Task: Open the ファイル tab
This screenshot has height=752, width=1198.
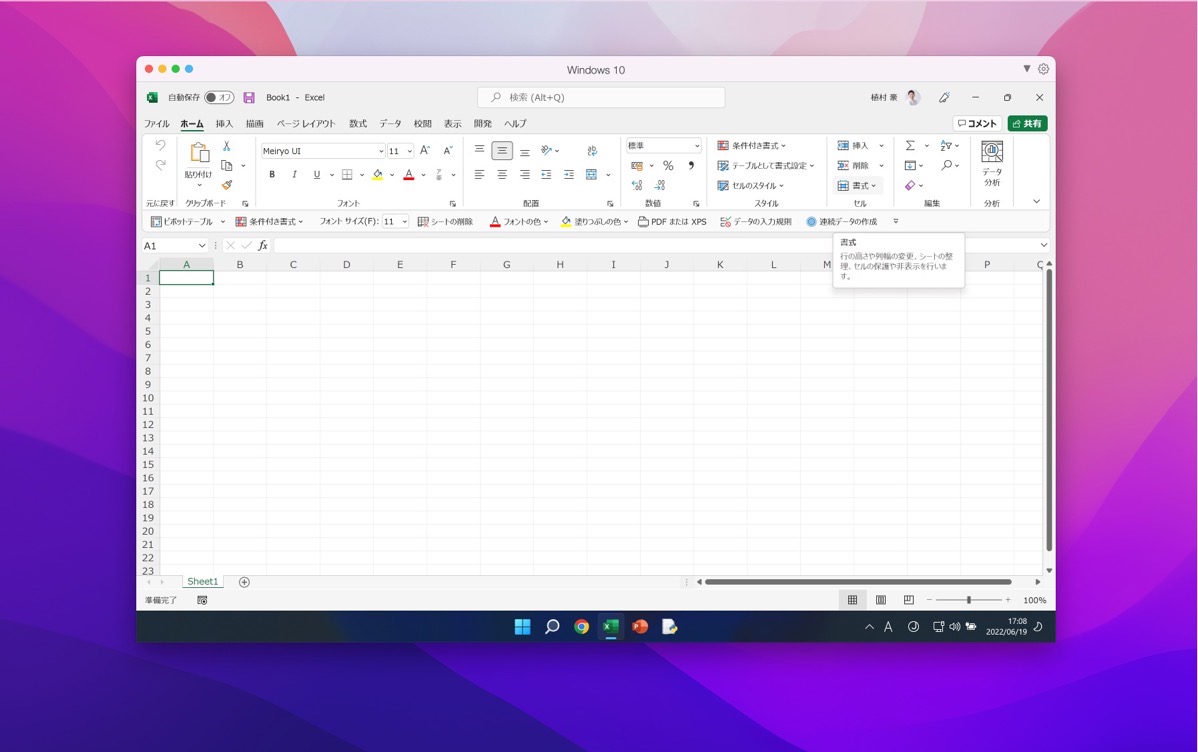Action: [x=157, y=123]
